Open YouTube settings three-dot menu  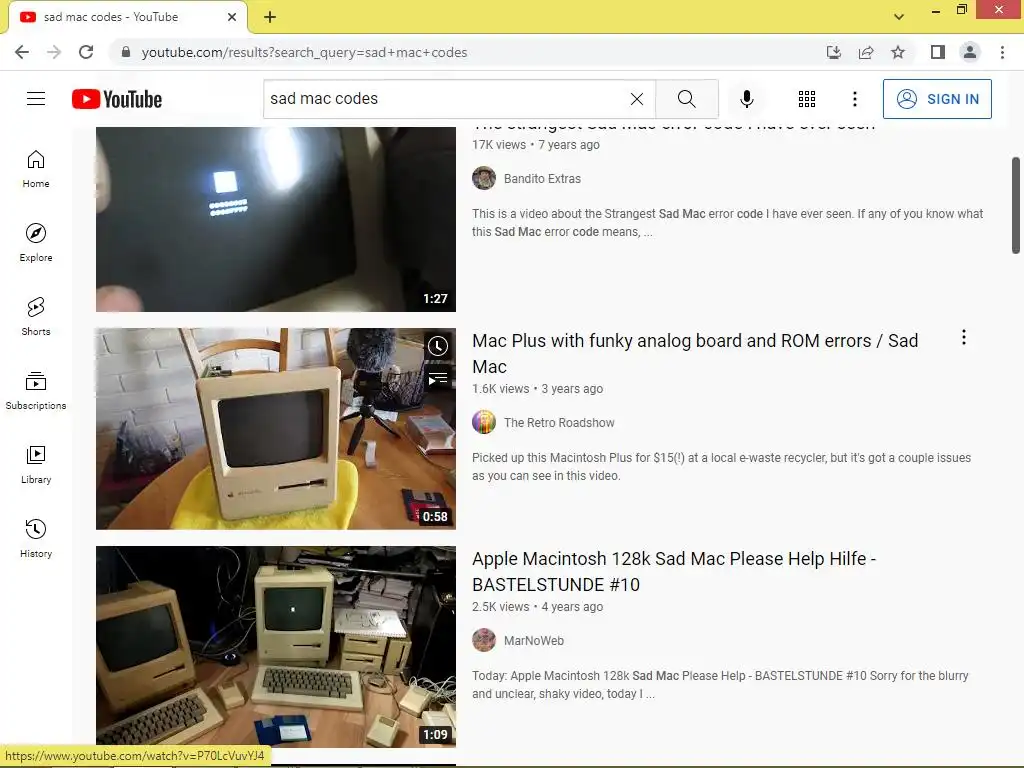pos(855,99)
